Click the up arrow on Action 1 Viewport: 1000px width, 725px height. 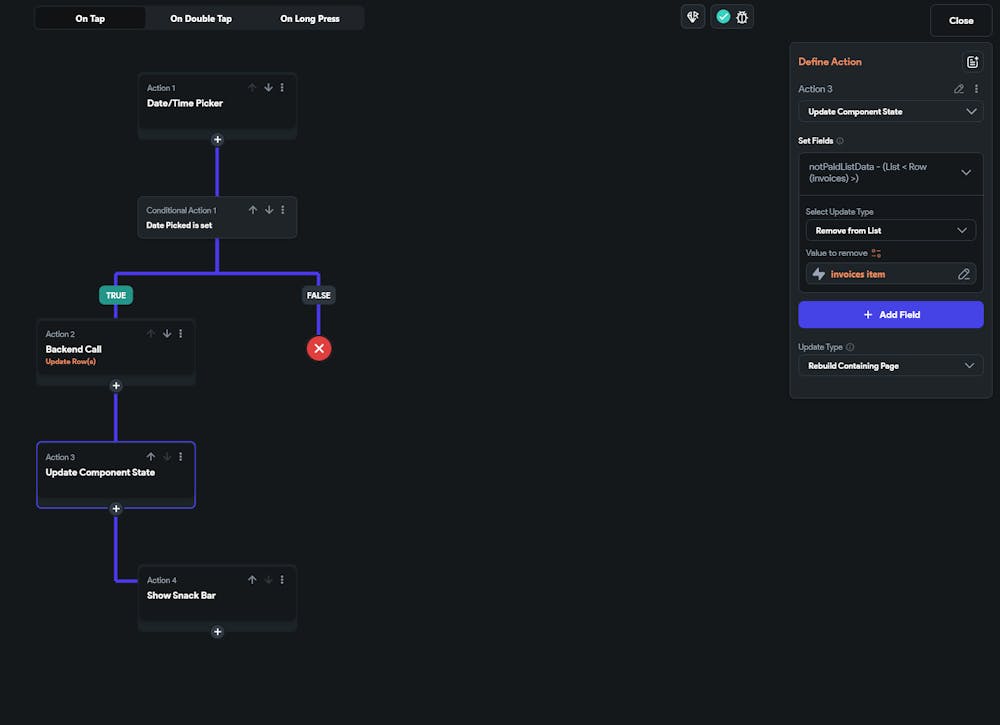click(x=252, y=87)
